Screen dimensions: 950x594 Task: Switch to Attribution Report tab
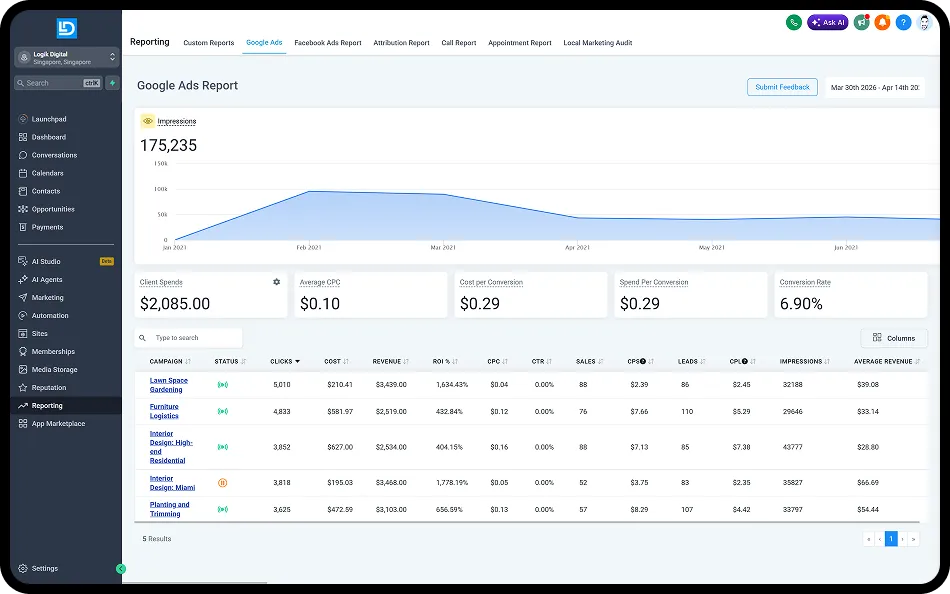pyautogui.click(x=401, y=42)
